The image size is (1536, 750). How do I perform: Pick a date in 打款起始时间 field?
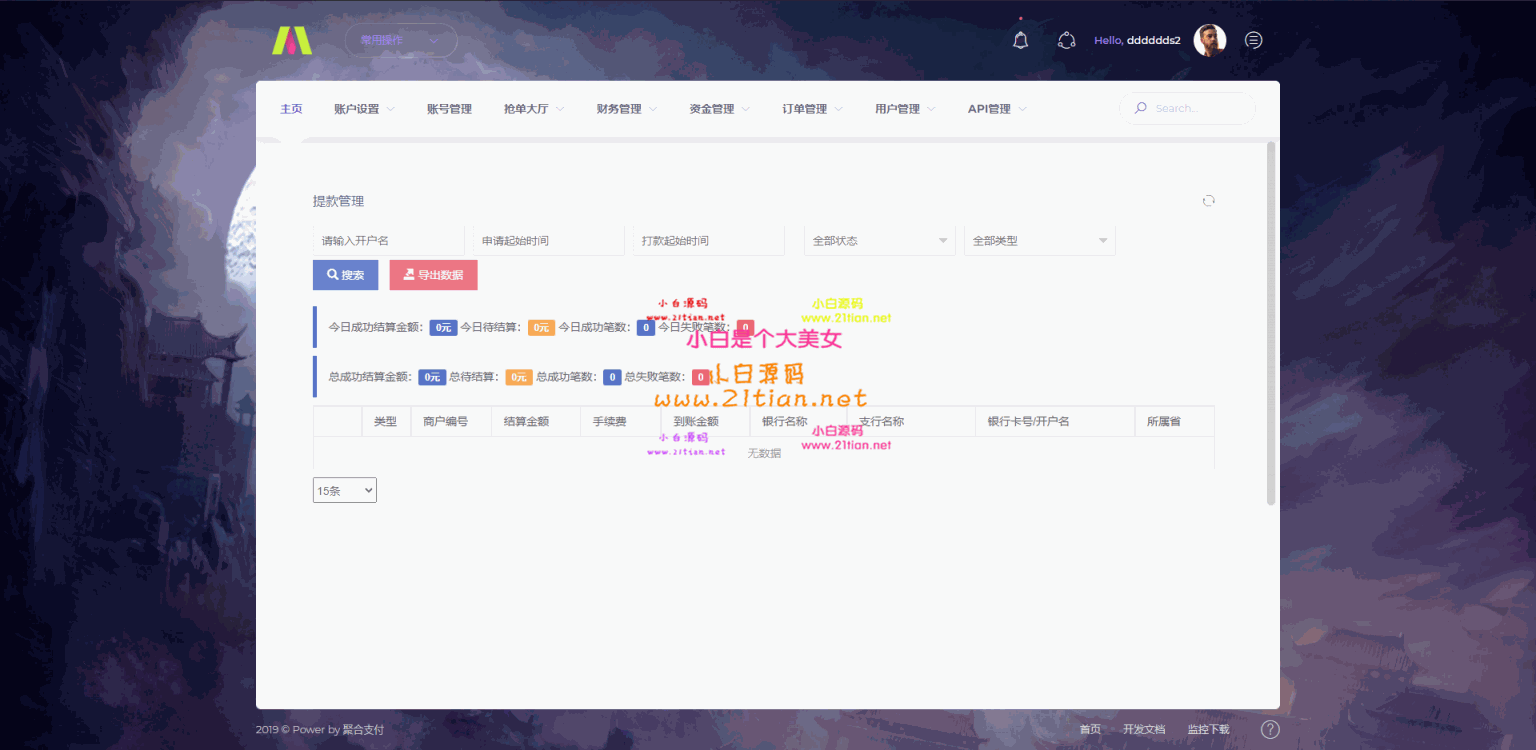point(709,241)
